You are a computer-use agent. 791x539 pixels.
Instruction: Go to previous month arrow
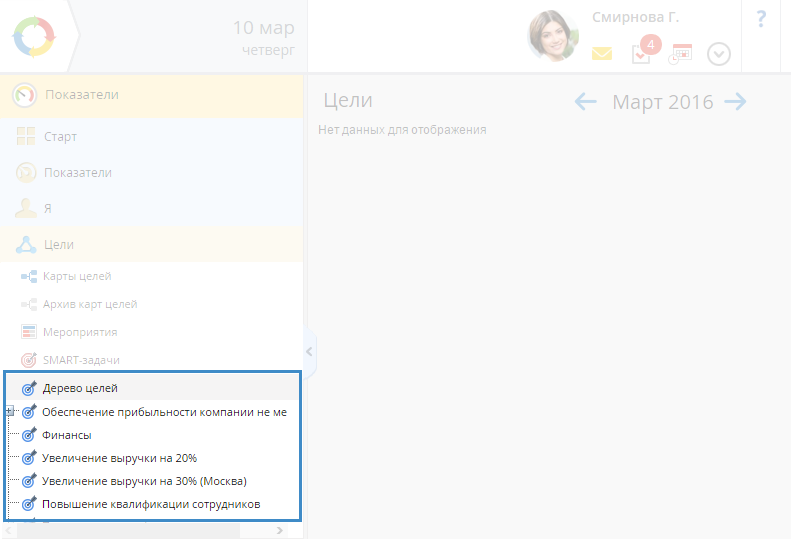(586, 102)
